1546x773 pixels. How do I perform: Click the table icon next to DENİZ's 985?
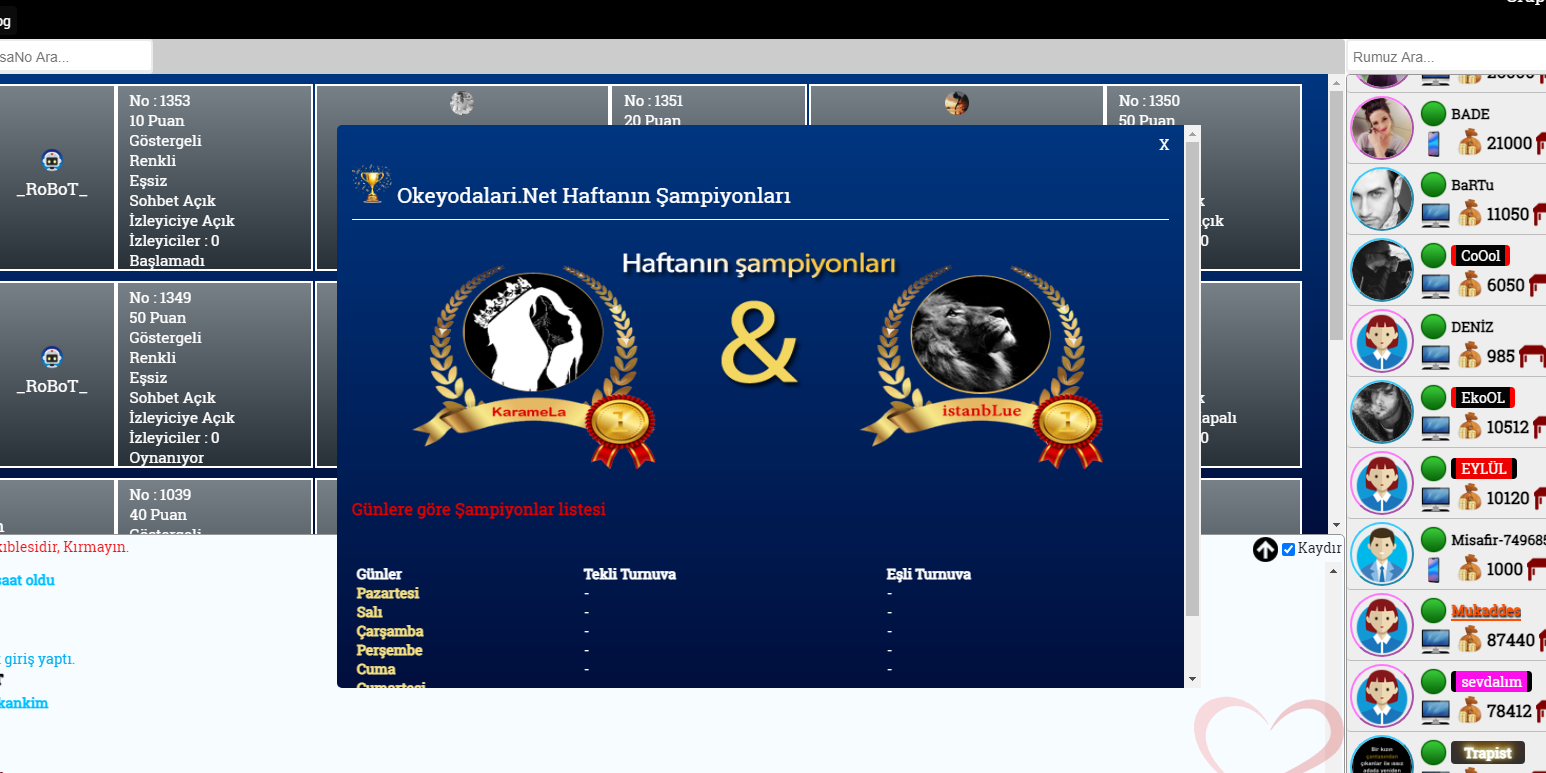[x=1532, y=356]
